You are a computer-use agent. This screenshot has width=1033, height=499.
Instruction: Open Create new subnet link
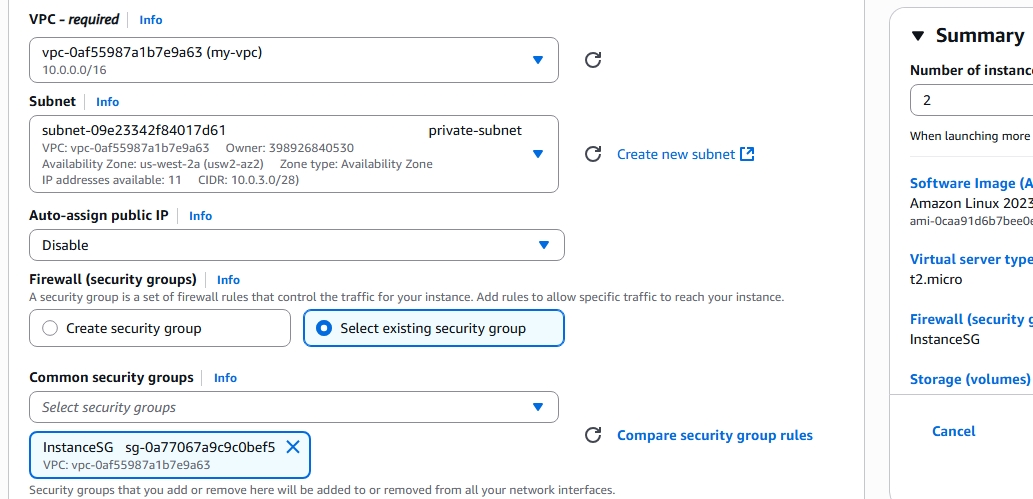point(676,154)
